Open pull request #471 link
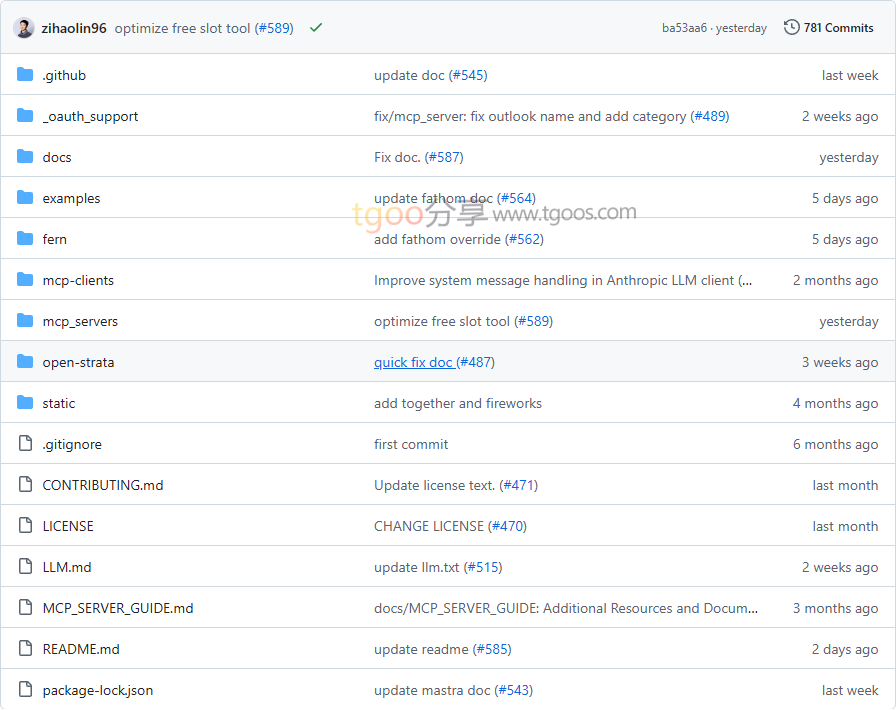Screen dimensions: 896x710 [x=518, y=485]
